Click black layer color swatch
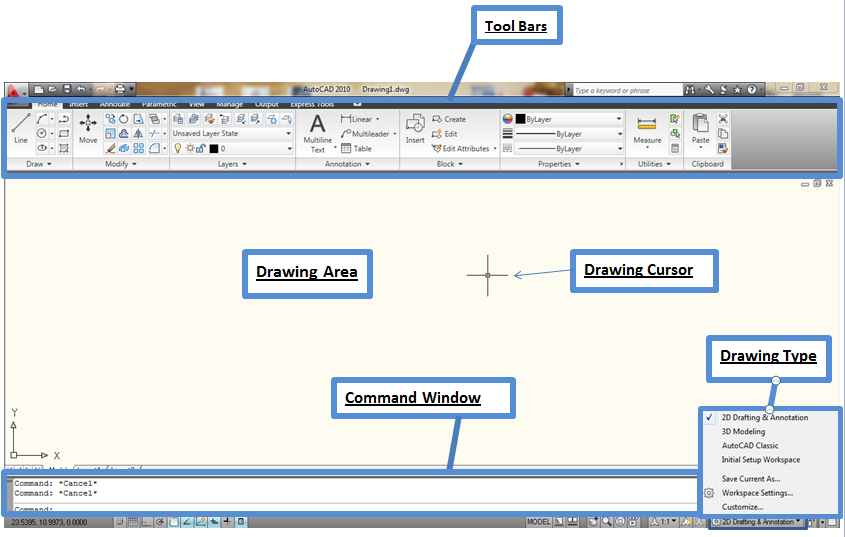Image resolution: width=845 pixels, height=537 pixels. point(214,148)
